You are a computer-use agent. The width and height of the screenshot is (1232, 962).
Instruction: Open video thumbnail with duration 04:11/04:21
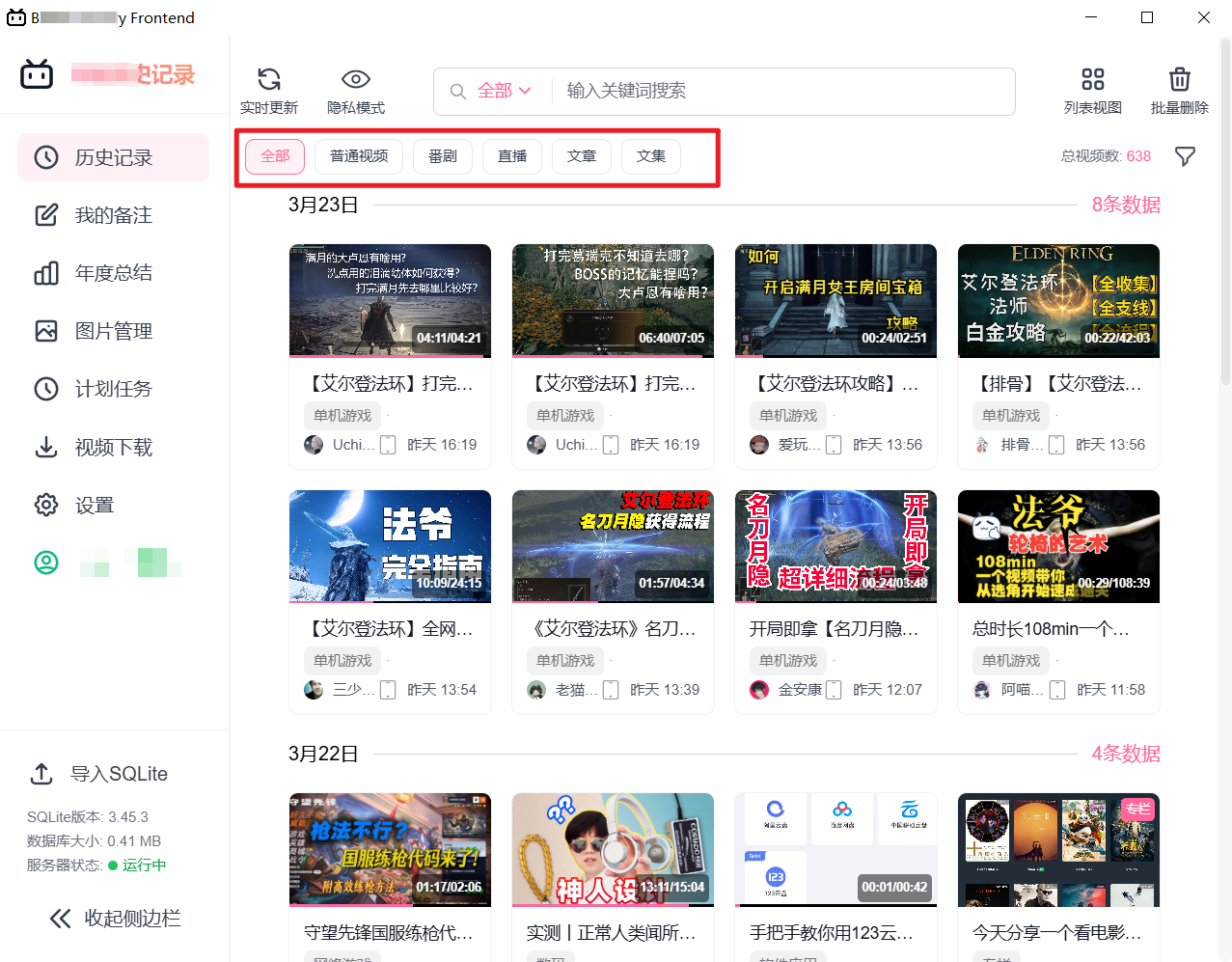pos(390,300)
